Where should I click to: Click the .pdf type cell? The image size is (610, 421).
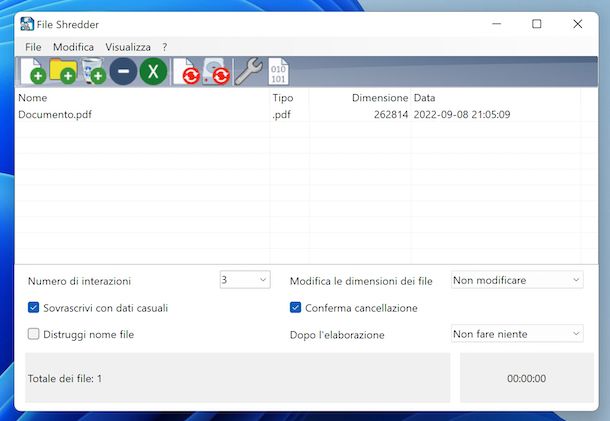tap(282, 114)
